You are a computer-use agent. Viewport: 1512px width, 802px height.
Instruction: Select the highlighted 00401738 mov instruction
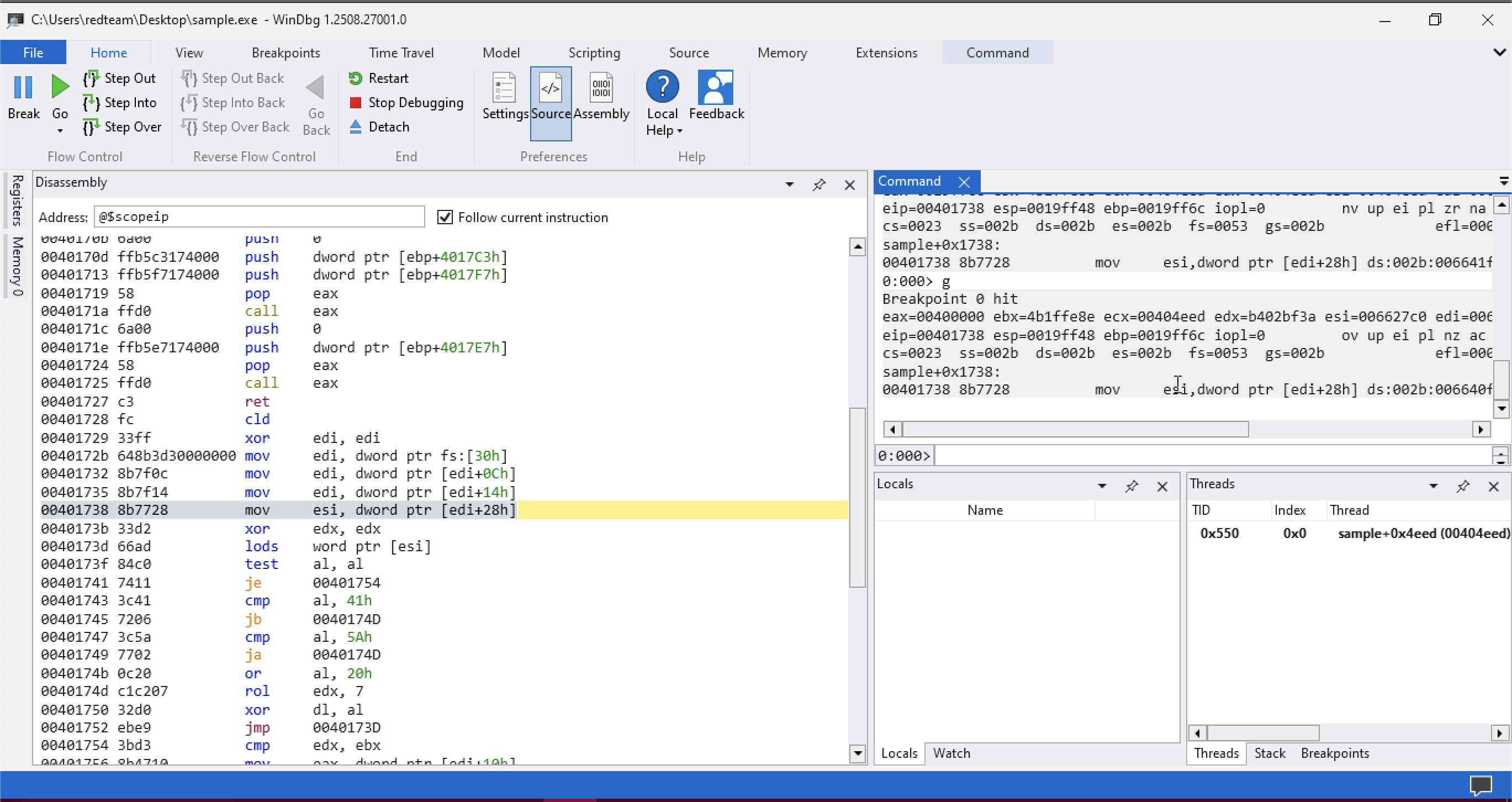click(x=444, y=510)
